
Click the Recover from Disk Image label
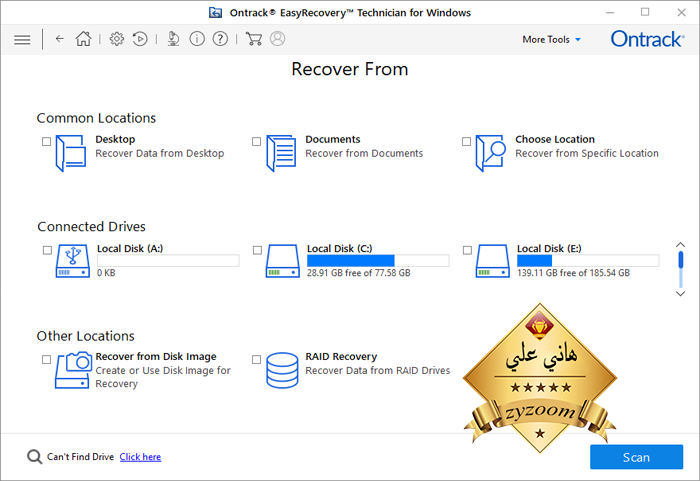tap(156, 356)
